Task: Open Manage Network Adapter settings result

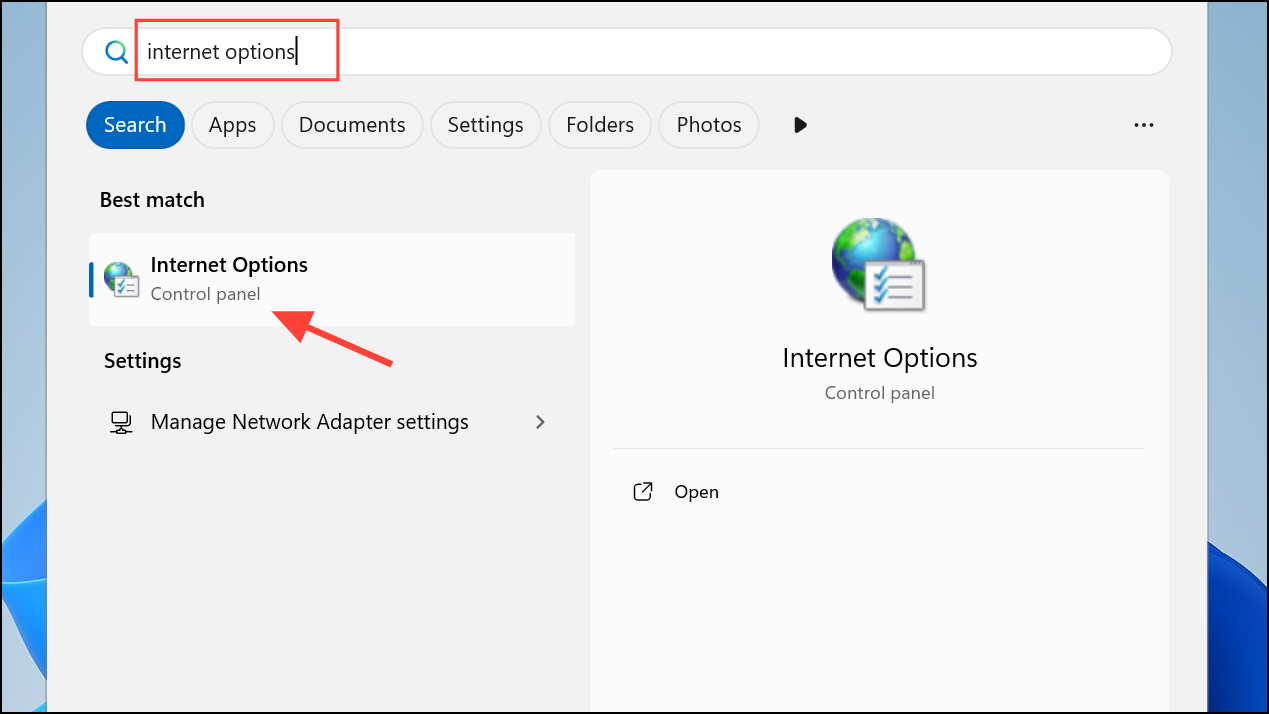Action: [332, 422]
